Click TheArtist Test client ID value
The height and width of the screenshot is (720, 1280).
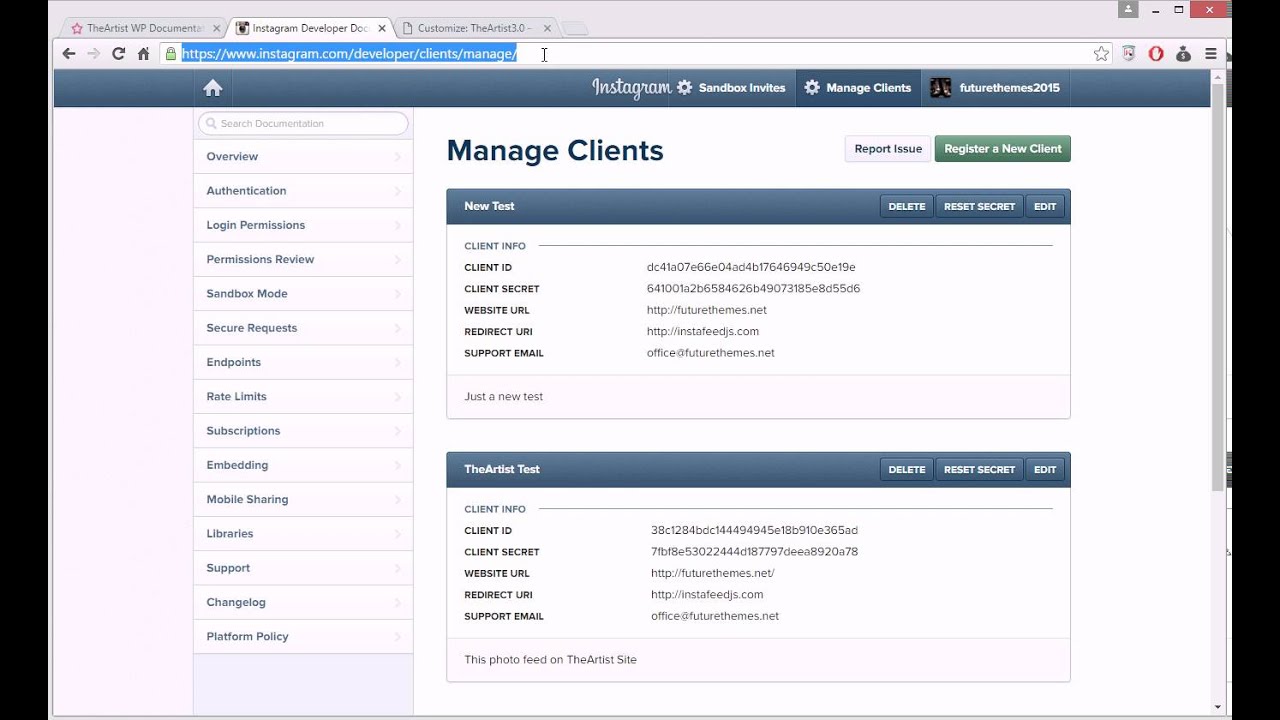pyautogui.click(x=754, y=530)
